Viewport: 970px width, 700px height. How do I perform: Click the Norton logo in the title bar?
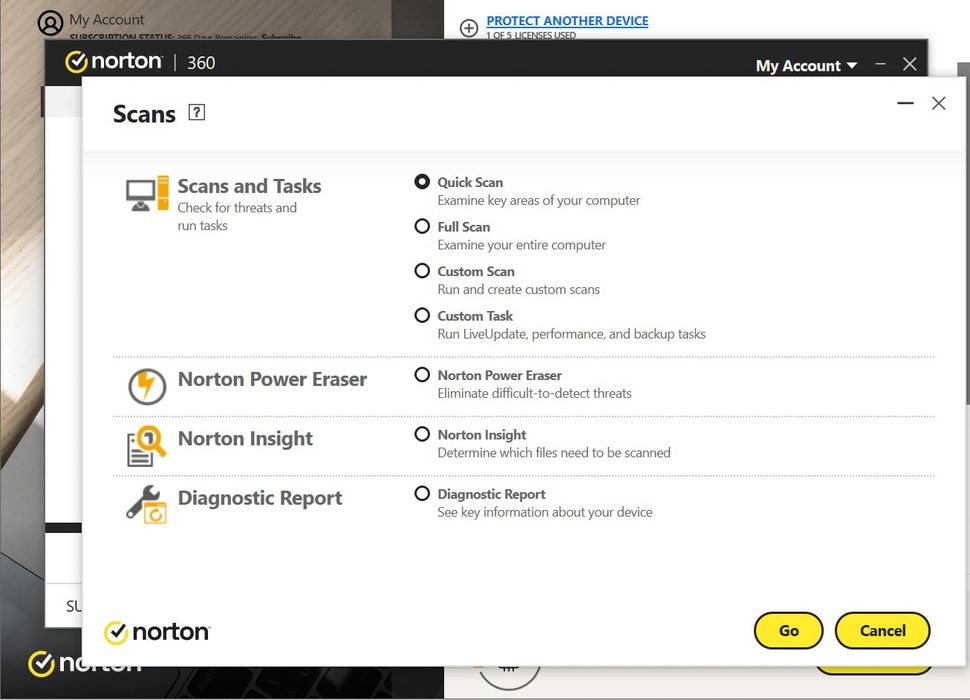[x=112, y=62]
